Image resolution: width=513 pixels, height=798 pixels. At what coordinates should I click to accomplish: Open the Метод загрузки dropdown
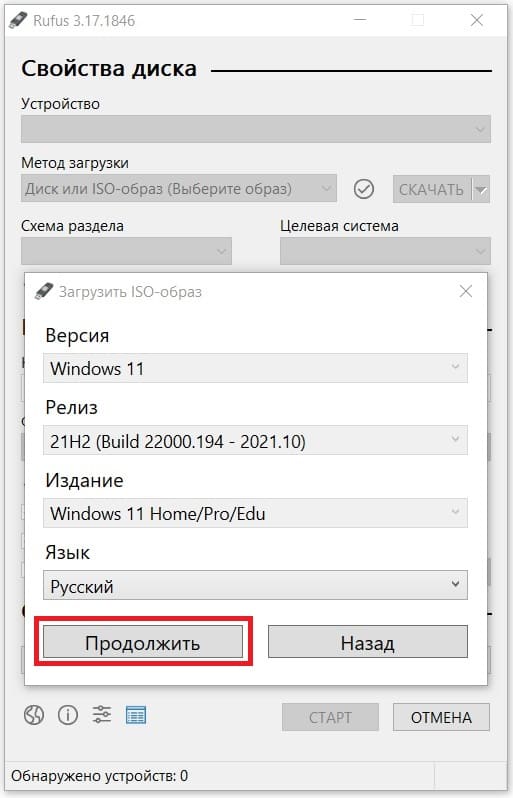179,189
